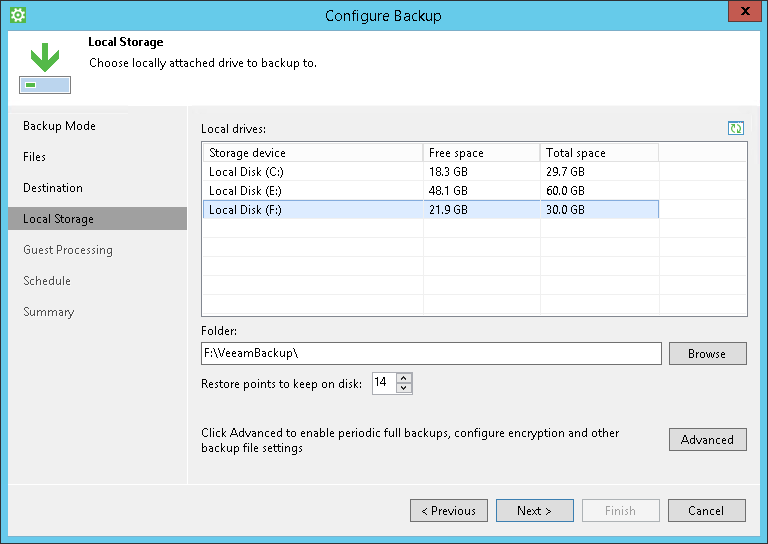Go back using the Previous button

tap(449, 511)
